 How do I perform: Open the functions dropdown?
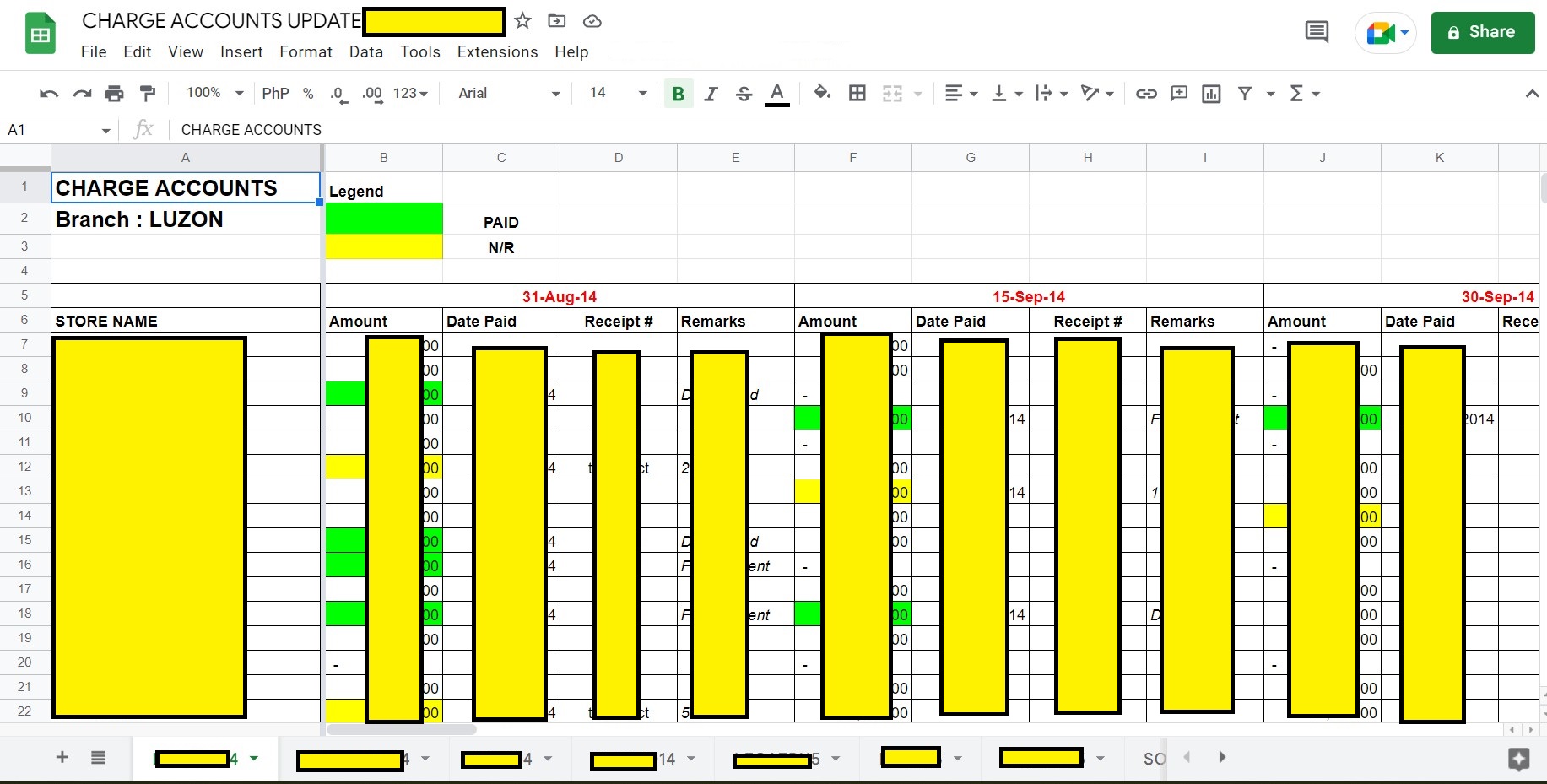1305,93
